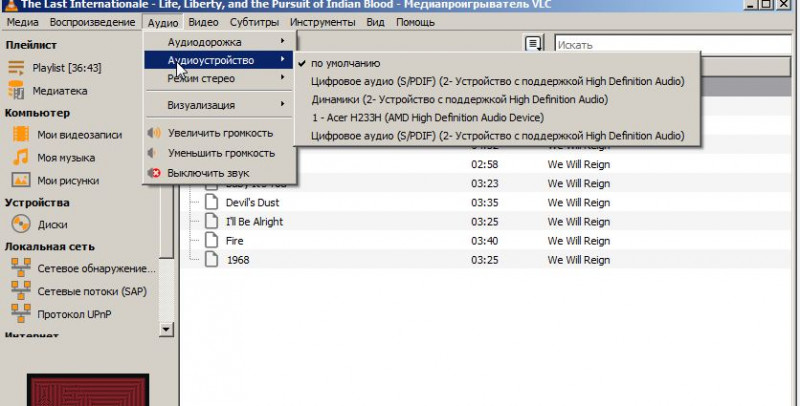The width and height of the screenshot is (800, 406).
Task: Click the Playlist icon in sidebar
Action: pyautogui.click(x=16, y=67)
